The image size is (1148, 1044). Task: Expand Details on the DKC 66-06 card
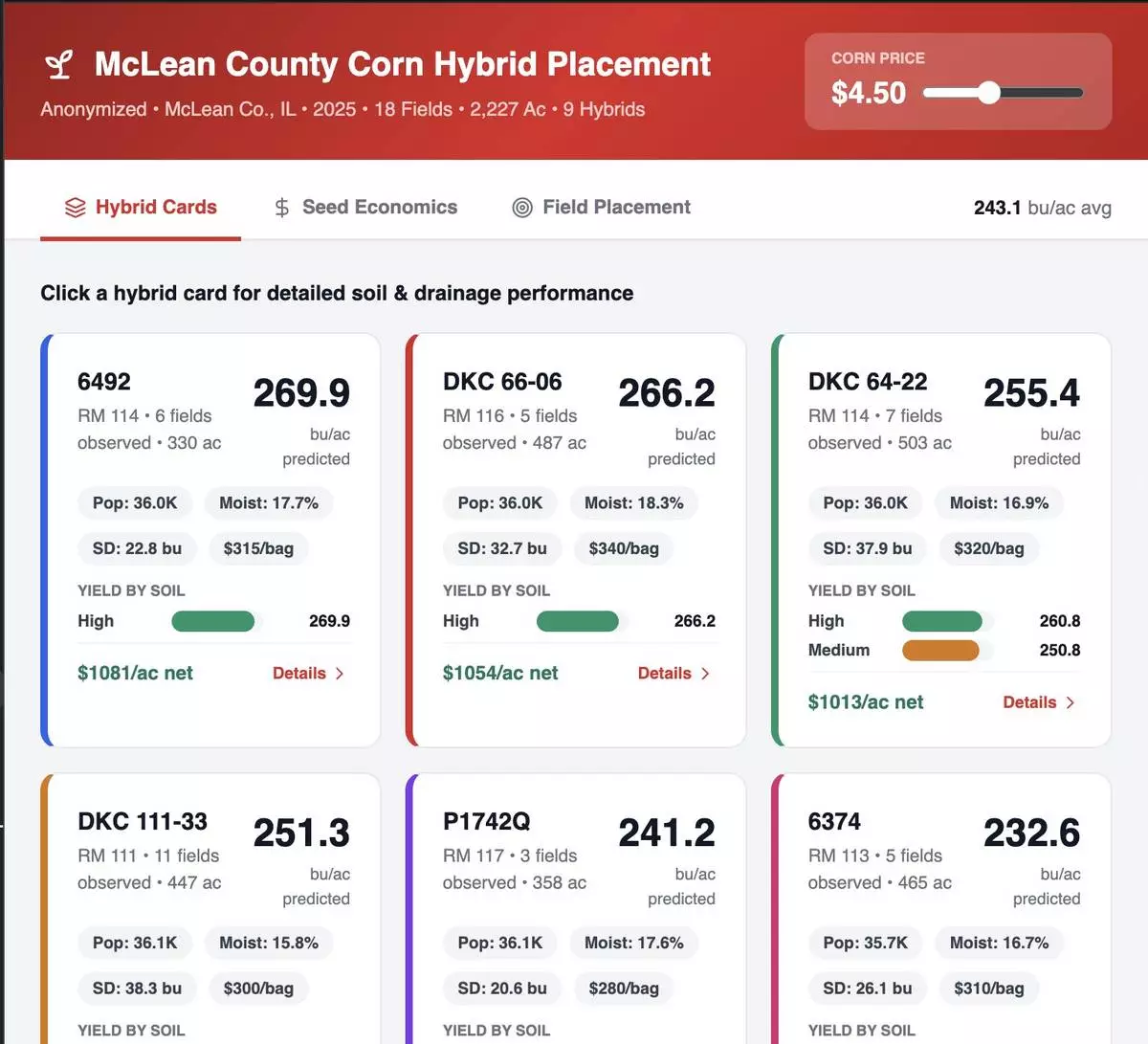[x=664, y=673]
